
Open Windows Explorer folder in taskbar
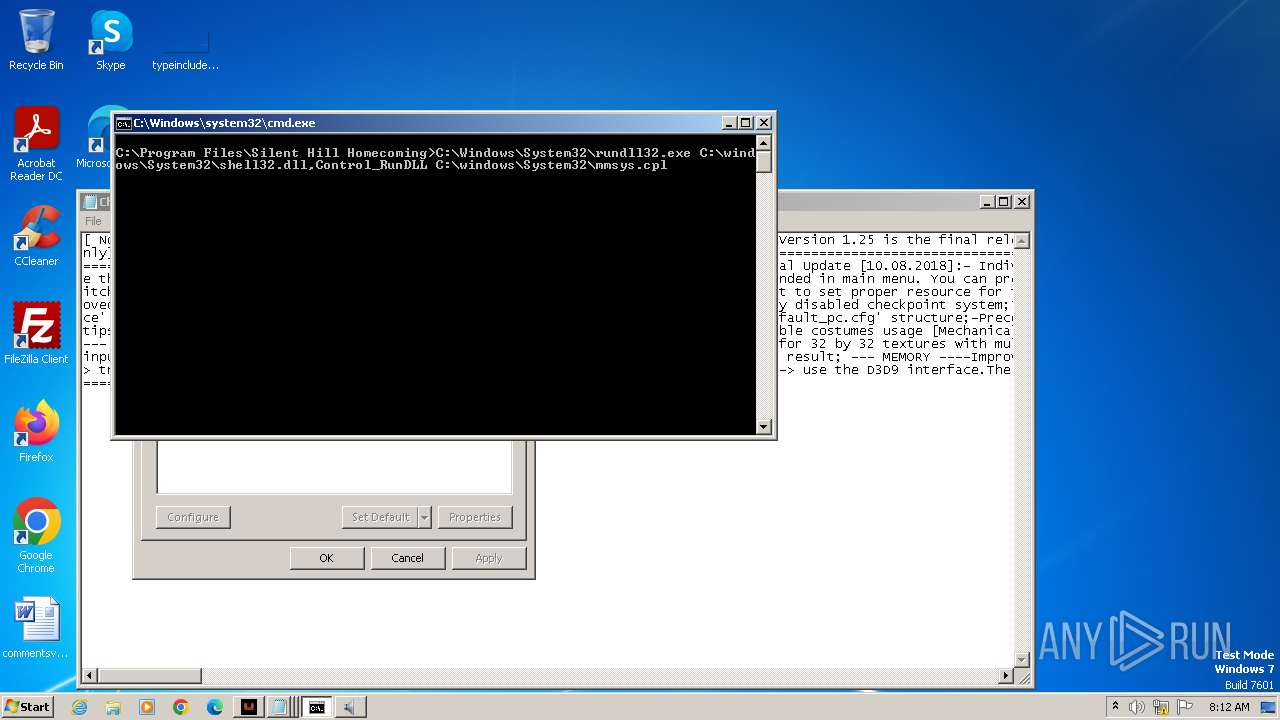pos(113,707)
